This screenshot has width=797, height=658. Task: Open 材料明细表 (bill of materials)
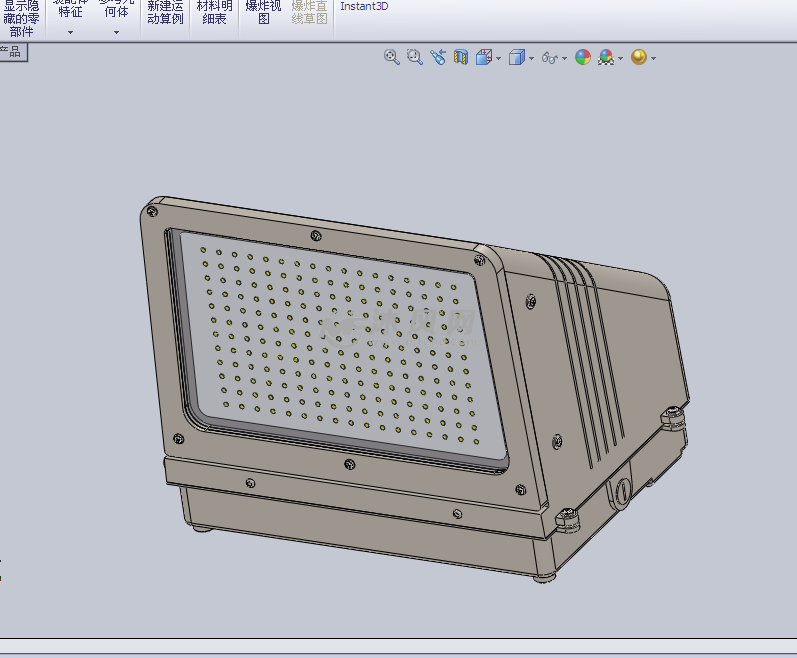pos(214,12)
